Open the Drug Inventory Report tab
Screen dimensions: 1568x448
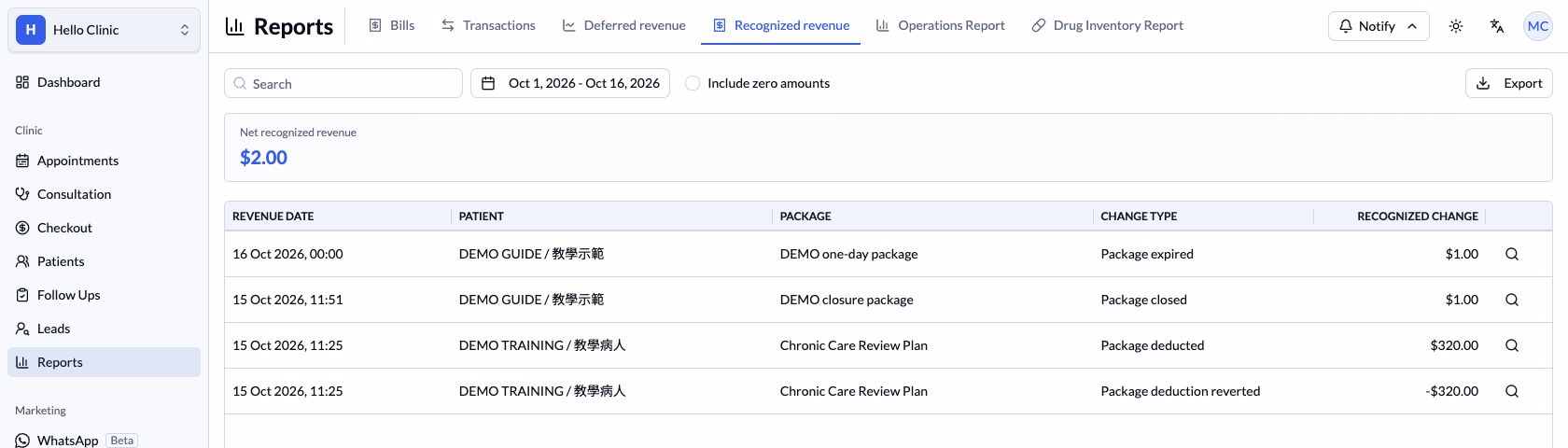[1107, 25]
